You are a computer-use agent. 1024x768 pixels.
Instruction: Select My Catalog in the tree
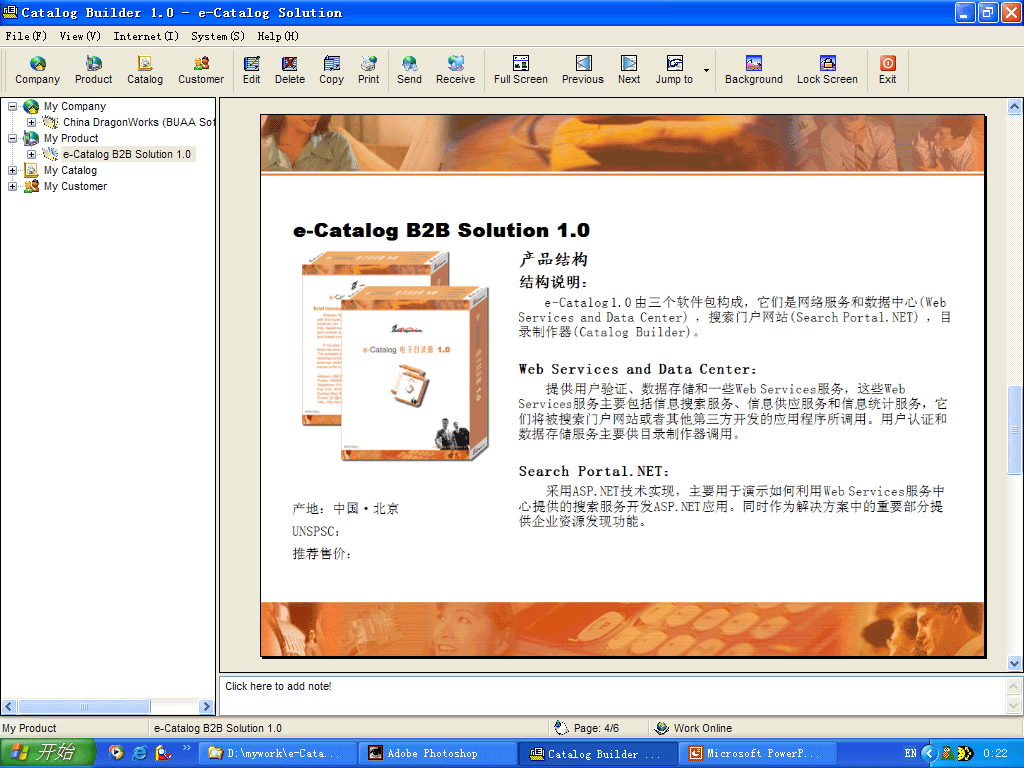click(70, 170)
